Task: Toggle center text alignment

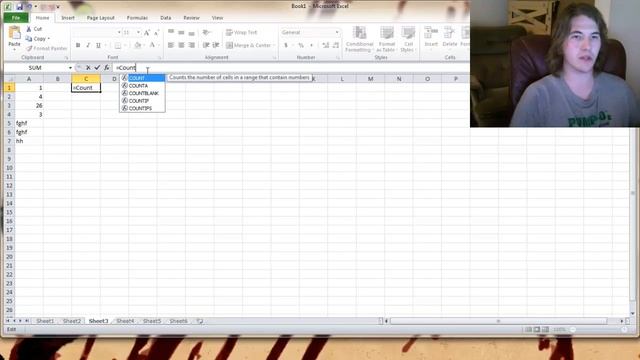Action: pyautogui.click(x=181, y=45)
